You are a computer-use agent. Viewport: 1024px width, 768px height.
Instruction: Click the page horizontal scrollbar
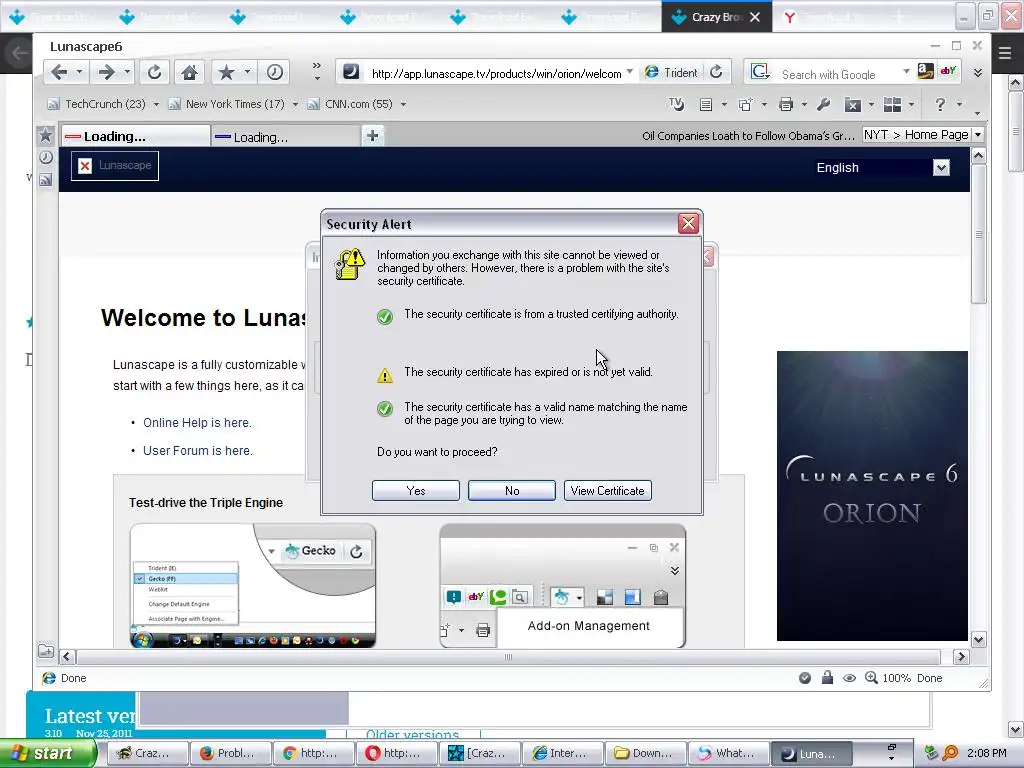click(x=508, y=656)
